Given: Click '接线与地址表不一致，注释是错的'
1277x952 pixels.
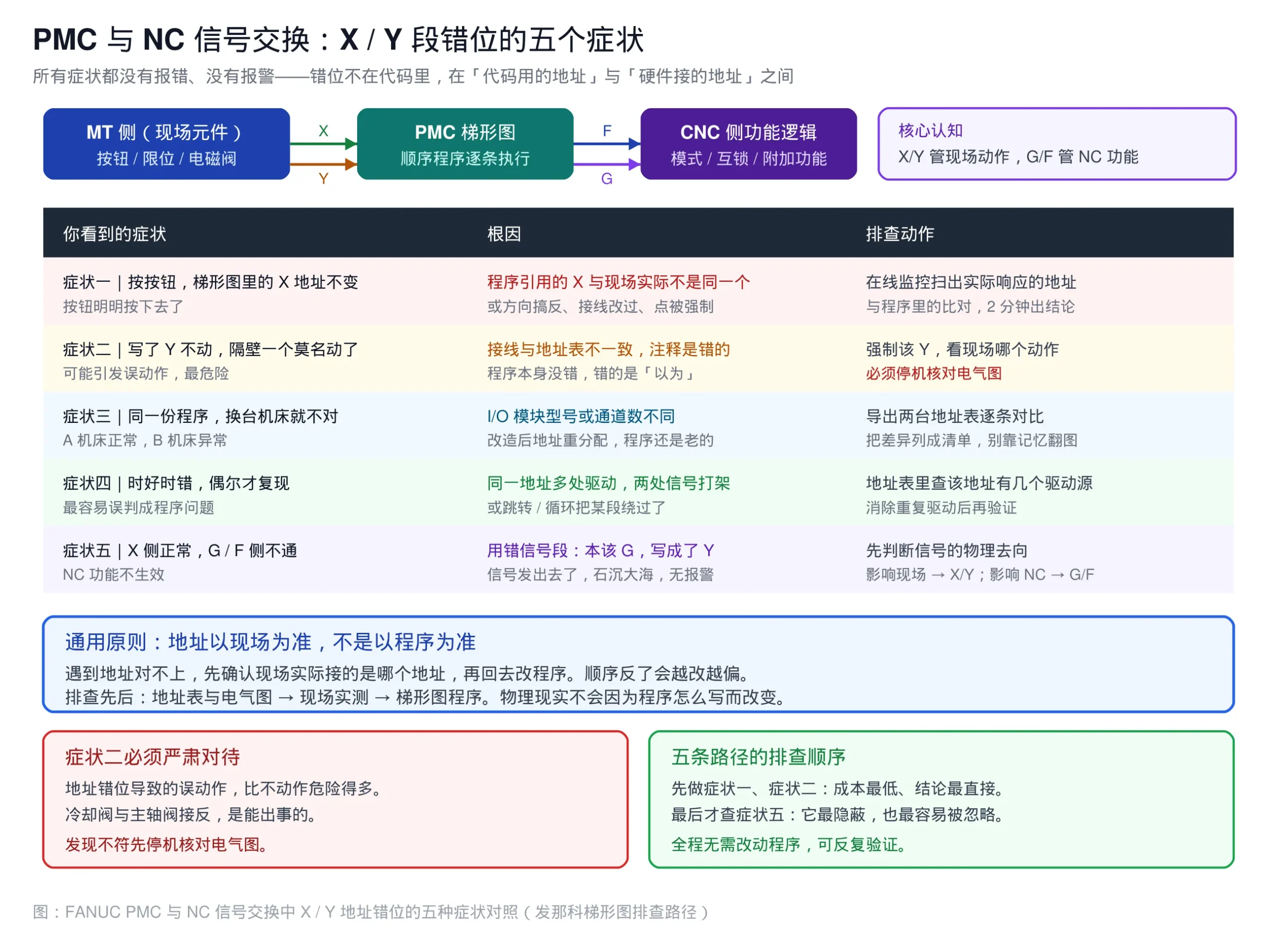Looking at the screenshot, I should coord(608,349).
